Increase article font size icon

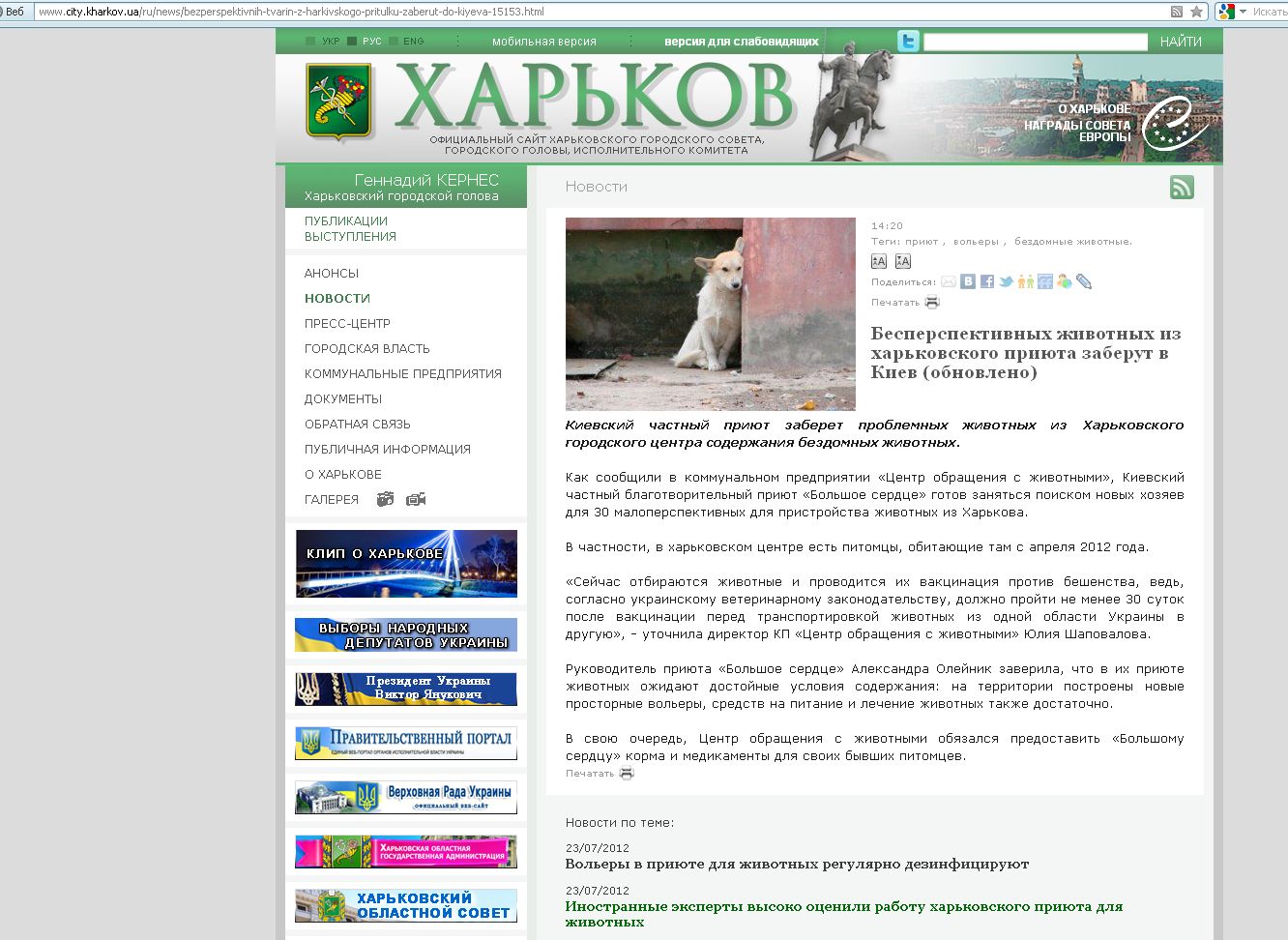pyautogui.click(x=879, y=261)
